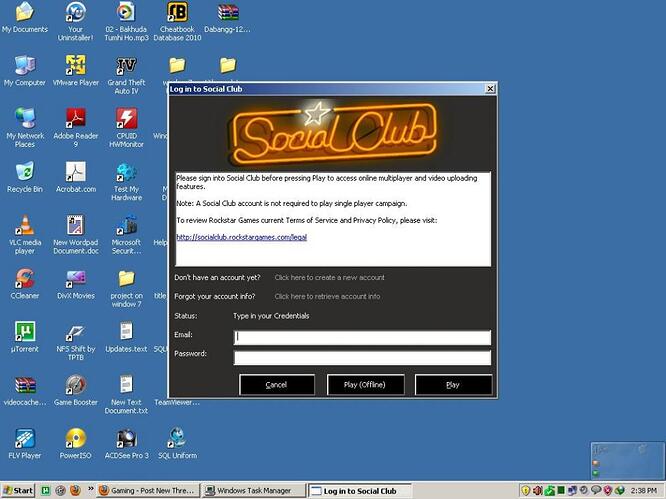
Task: Open the VLC media player desktop icon
Action: tap(24, 226)
